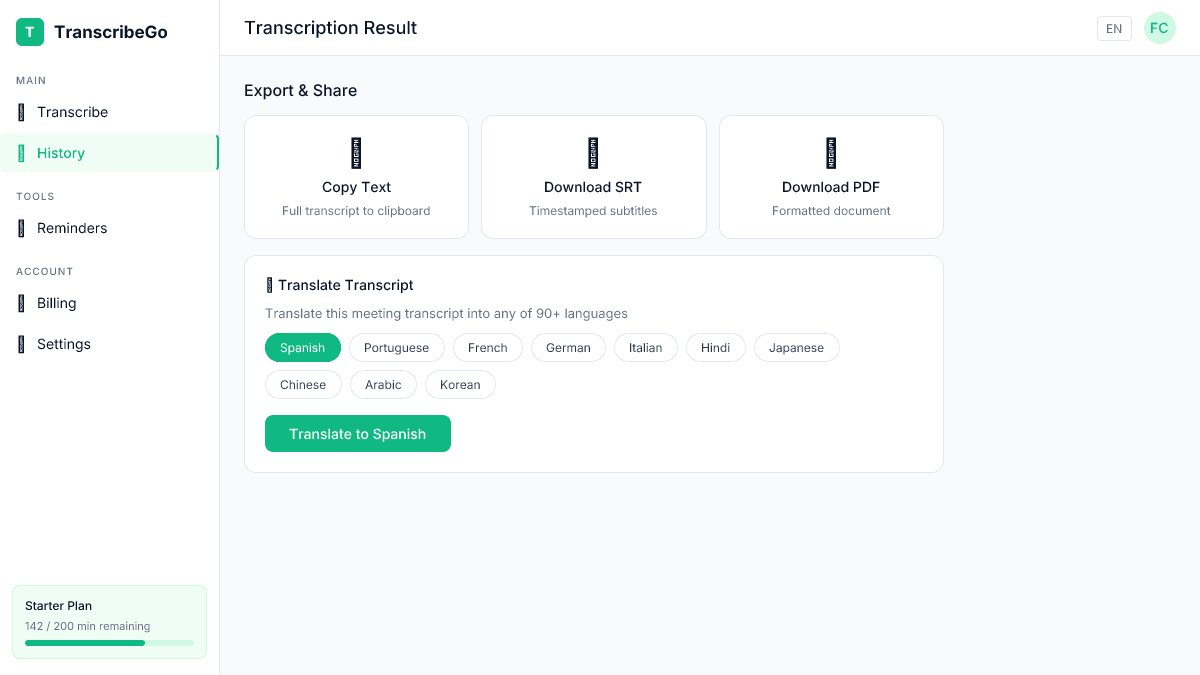Select the Transcribe icon in the sidebar

point(22,112)
